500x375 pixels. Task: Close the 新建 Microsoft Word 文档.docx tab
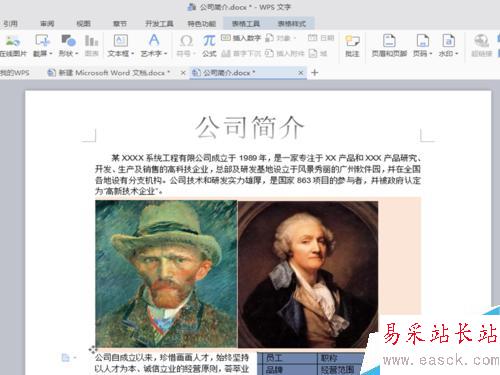point(183,73)
